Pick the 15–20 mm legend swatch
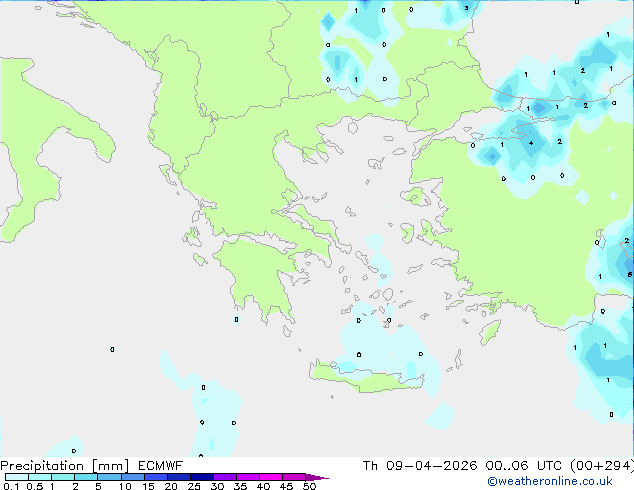 pos(156,477)
